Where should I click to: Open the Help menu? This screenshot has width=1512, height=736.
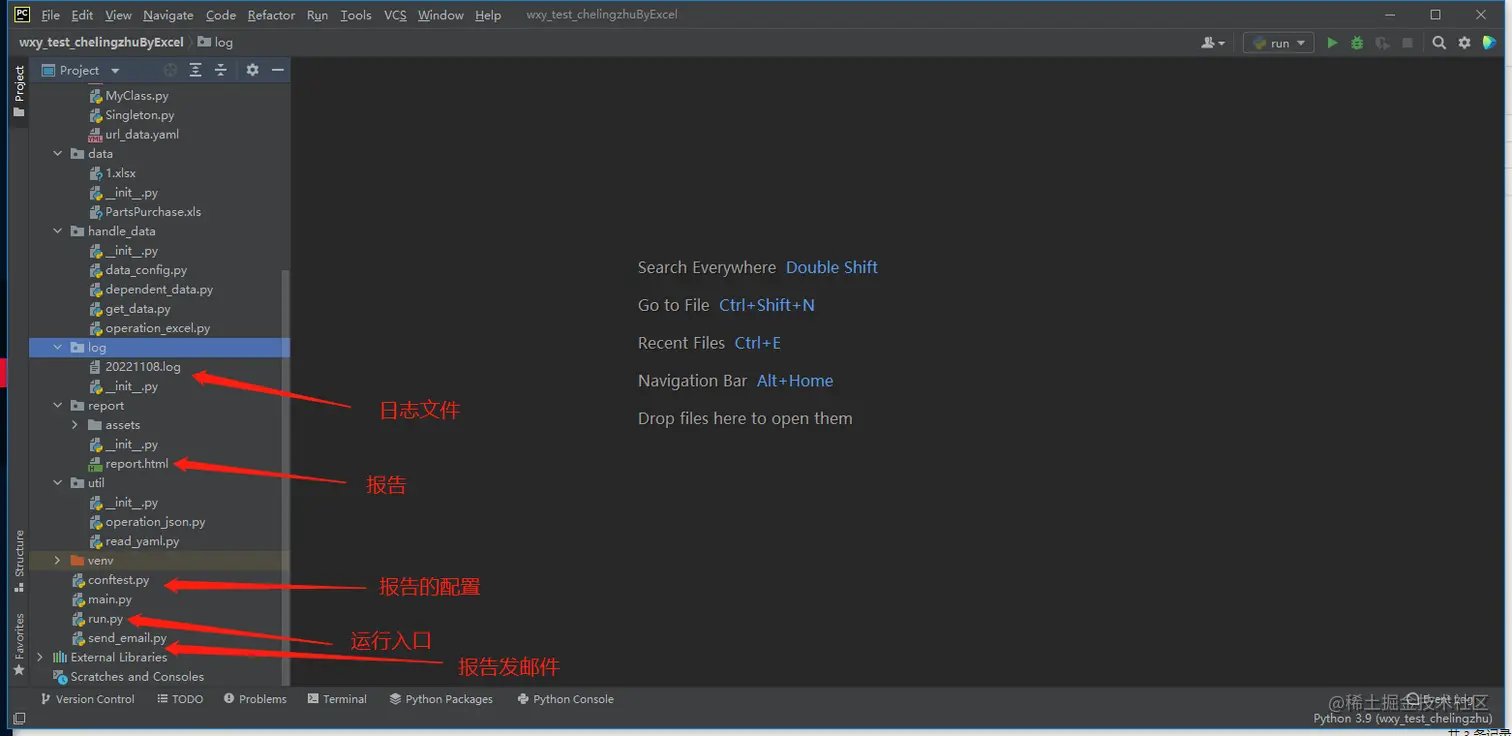pyautogui.click(x=488, y=15)
